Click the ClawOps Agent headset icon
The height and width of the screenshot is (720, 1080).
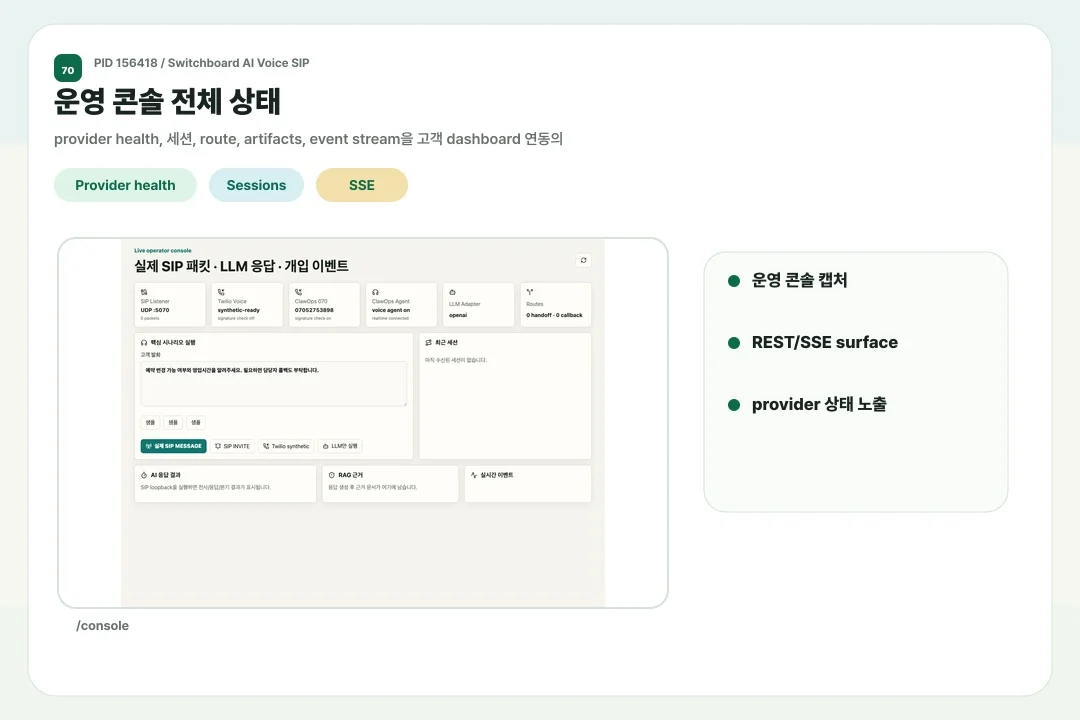[x=375, y=292]
